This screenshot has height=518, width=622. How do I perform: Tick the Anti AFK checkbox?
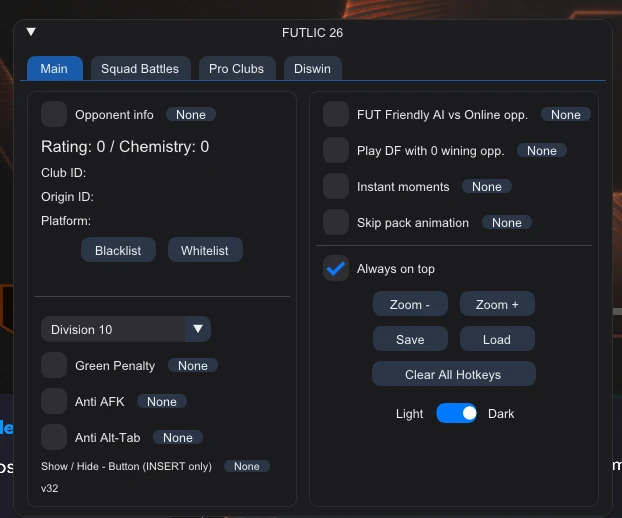[54, 401]
